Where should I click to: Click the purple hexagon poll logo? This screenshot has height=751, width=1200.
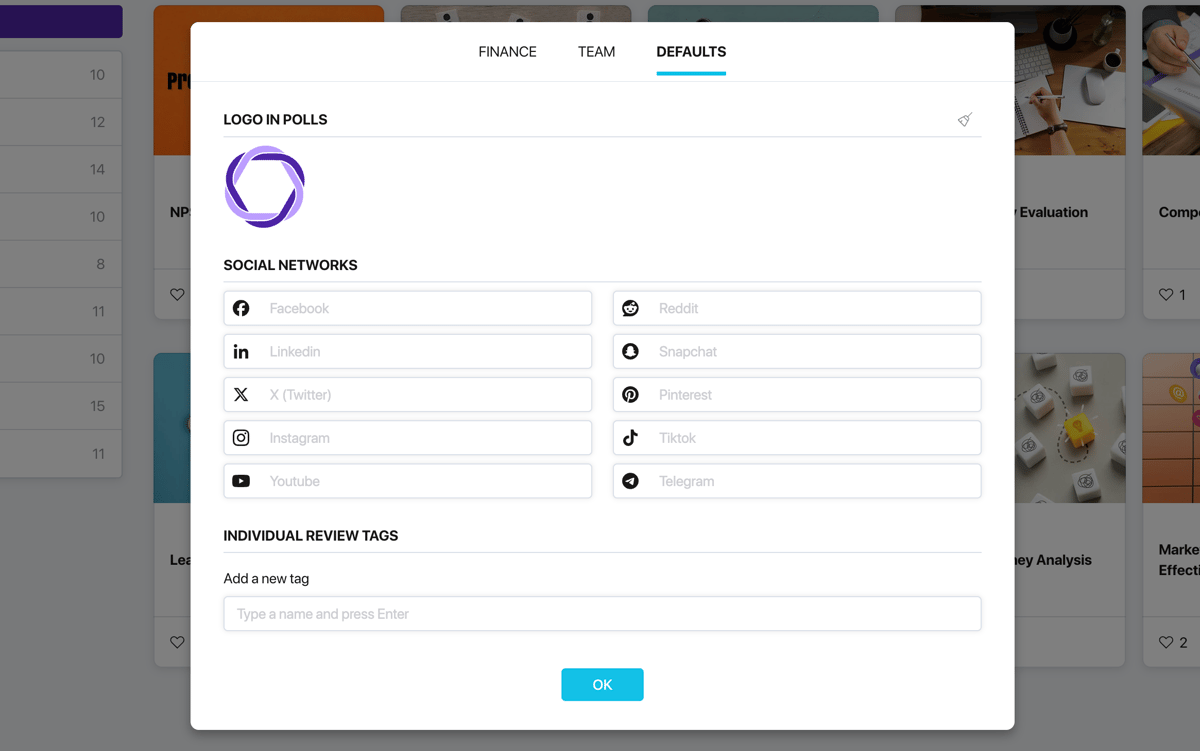click(264, 187)
